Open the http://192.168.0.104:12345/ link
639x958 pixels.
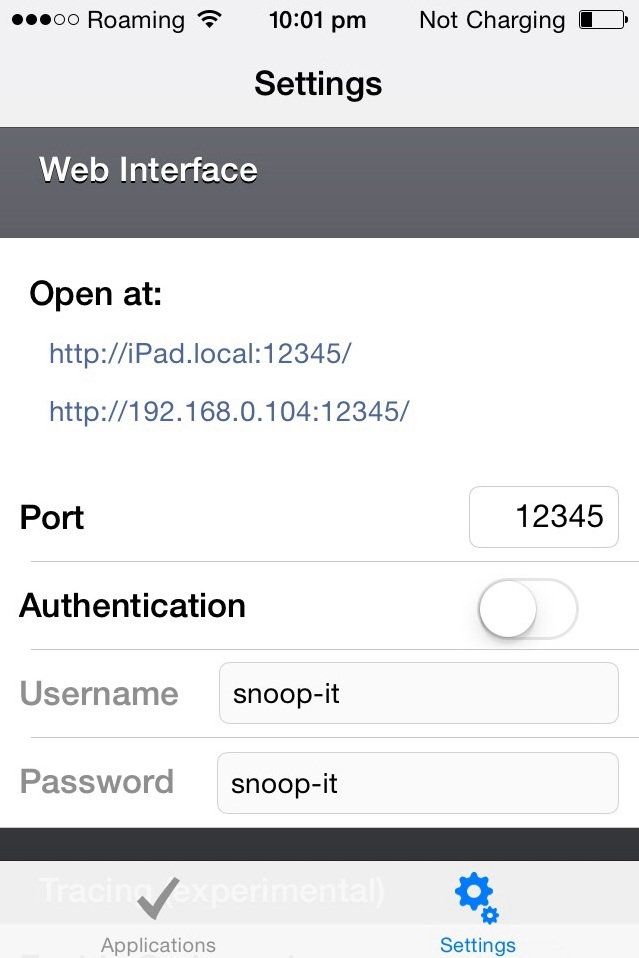229,411
